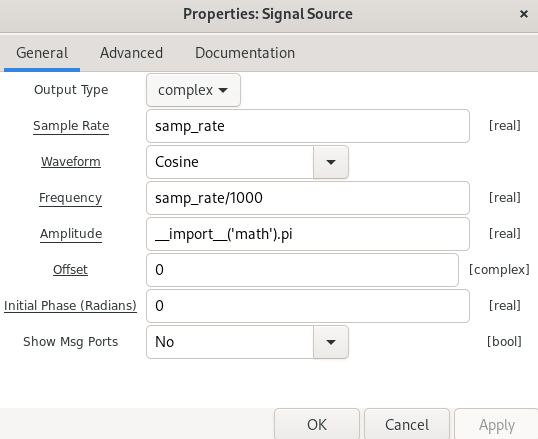The width and height of the screenshot is (538, 439).
Task: Click the Initial Phase input field
Action: [308, 306]
